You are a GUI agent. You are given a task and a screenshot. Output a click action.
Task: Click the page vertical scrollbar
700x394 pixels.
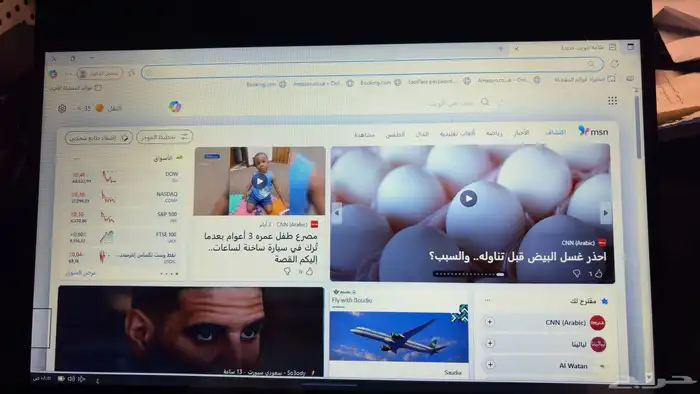click(x=638, y=127)
